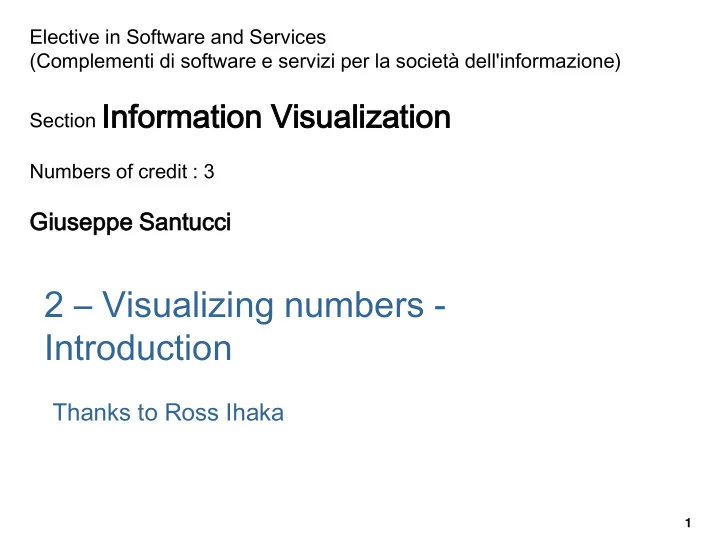The height and width of the screenshot is (540, 720).
Task: Click the blue '2 – Visualizing numbers -' title
Action: [245, 305]
